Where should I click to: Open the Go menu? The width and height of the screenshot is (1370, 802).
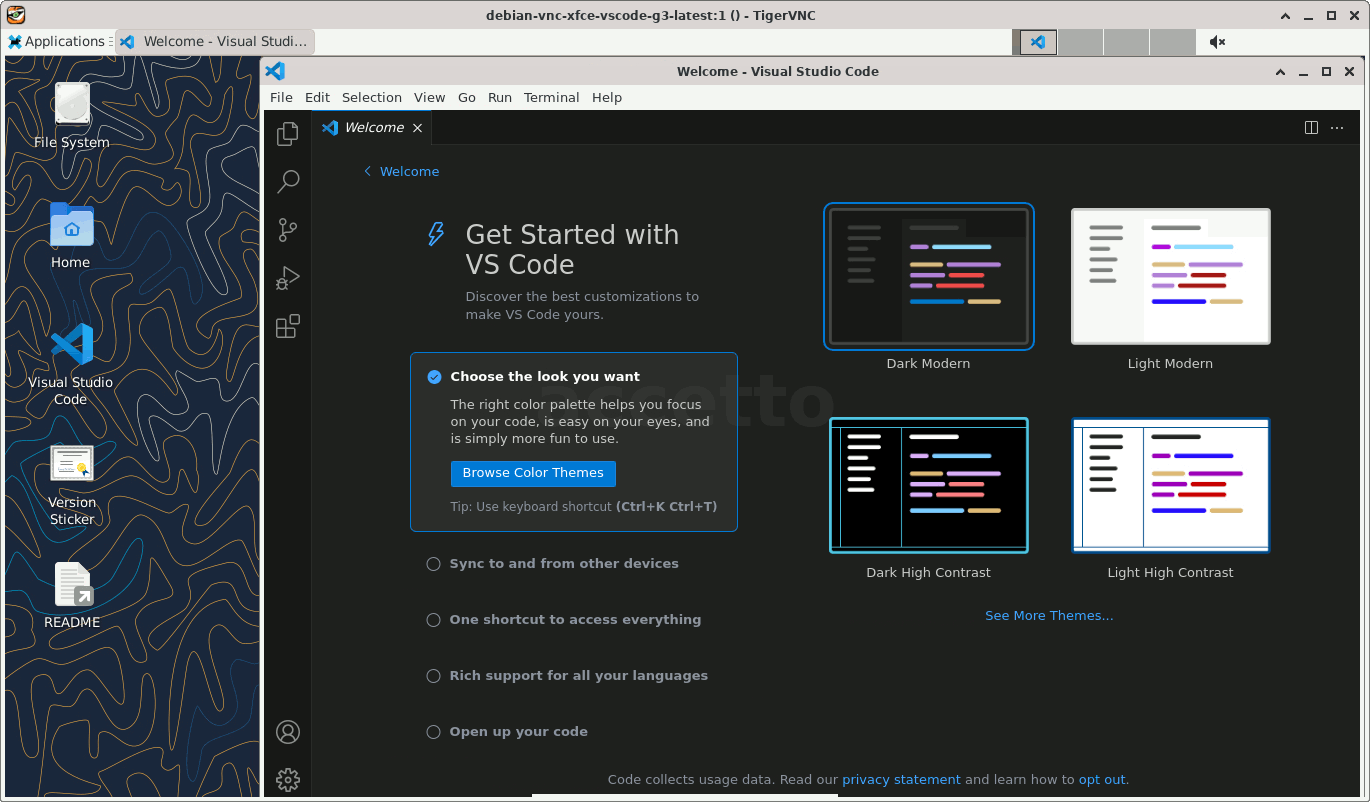pyautogui.click(x=467, y=98)
